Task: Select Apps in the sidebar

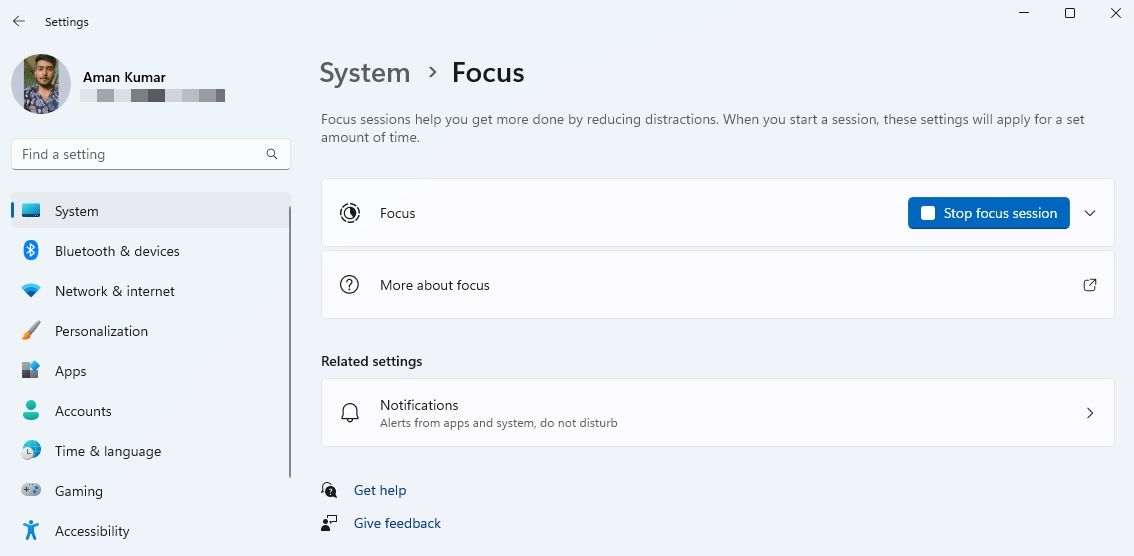Action: 71,371
